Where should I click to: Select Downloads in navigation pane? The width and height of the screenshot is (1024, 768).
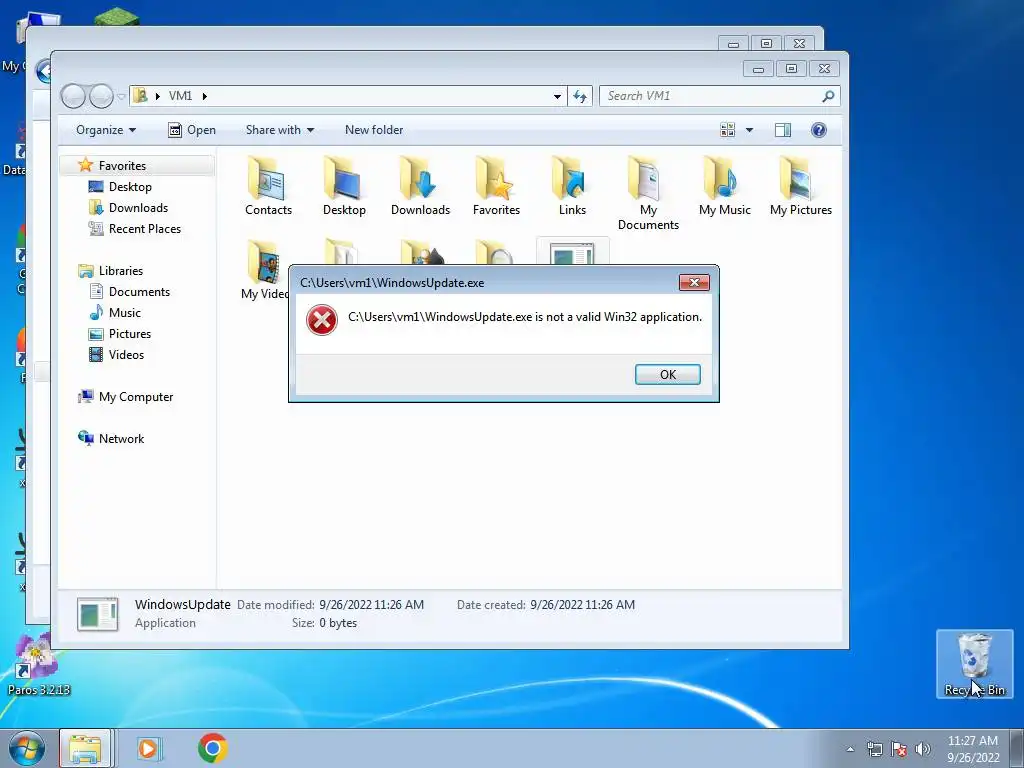pos(138,208)
